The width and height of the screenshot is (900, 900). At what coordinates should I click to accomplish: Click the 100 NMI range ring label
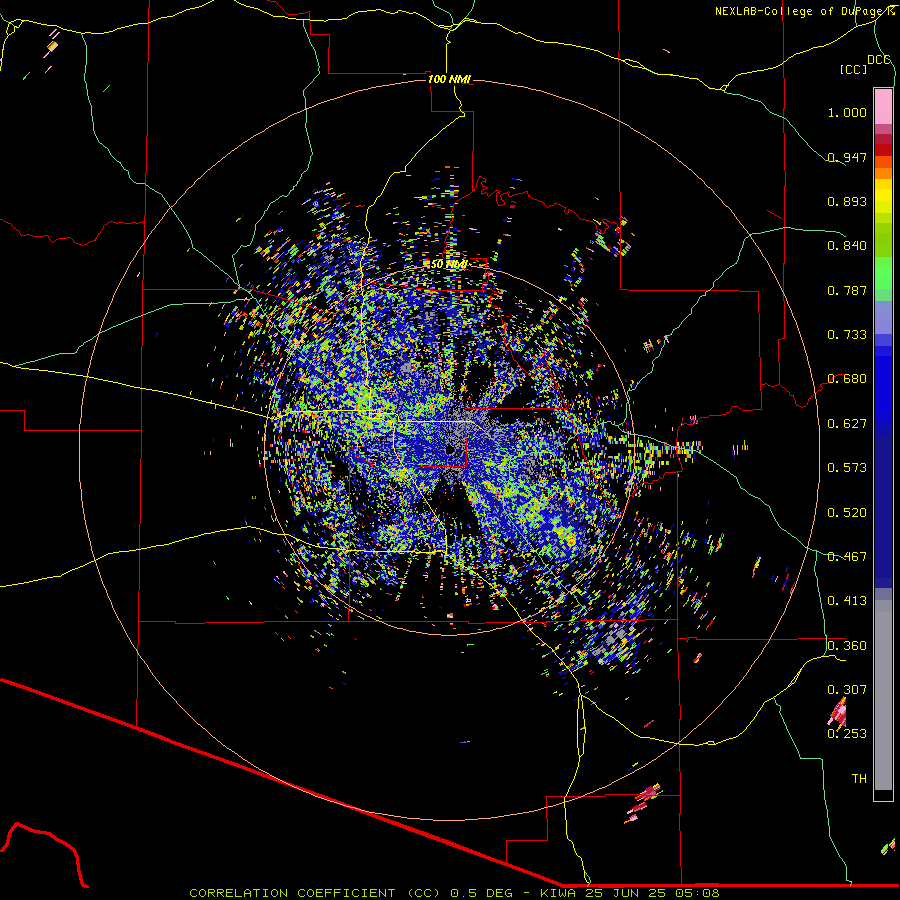tap(449, 79)
